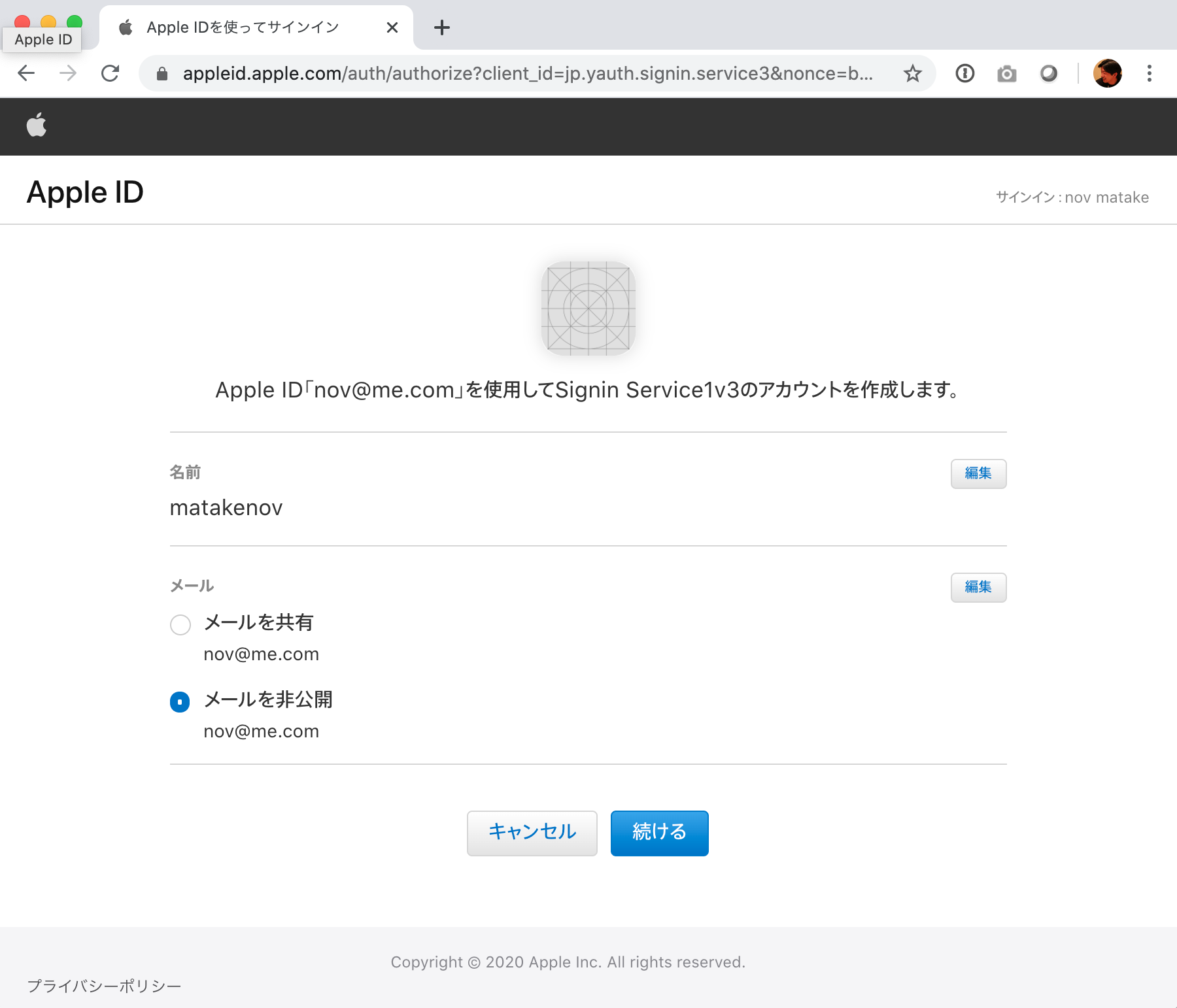Screen dimensions: 1177x1008
Task: Click the サインイン : nov matake label
Action: coord(1072,197)
